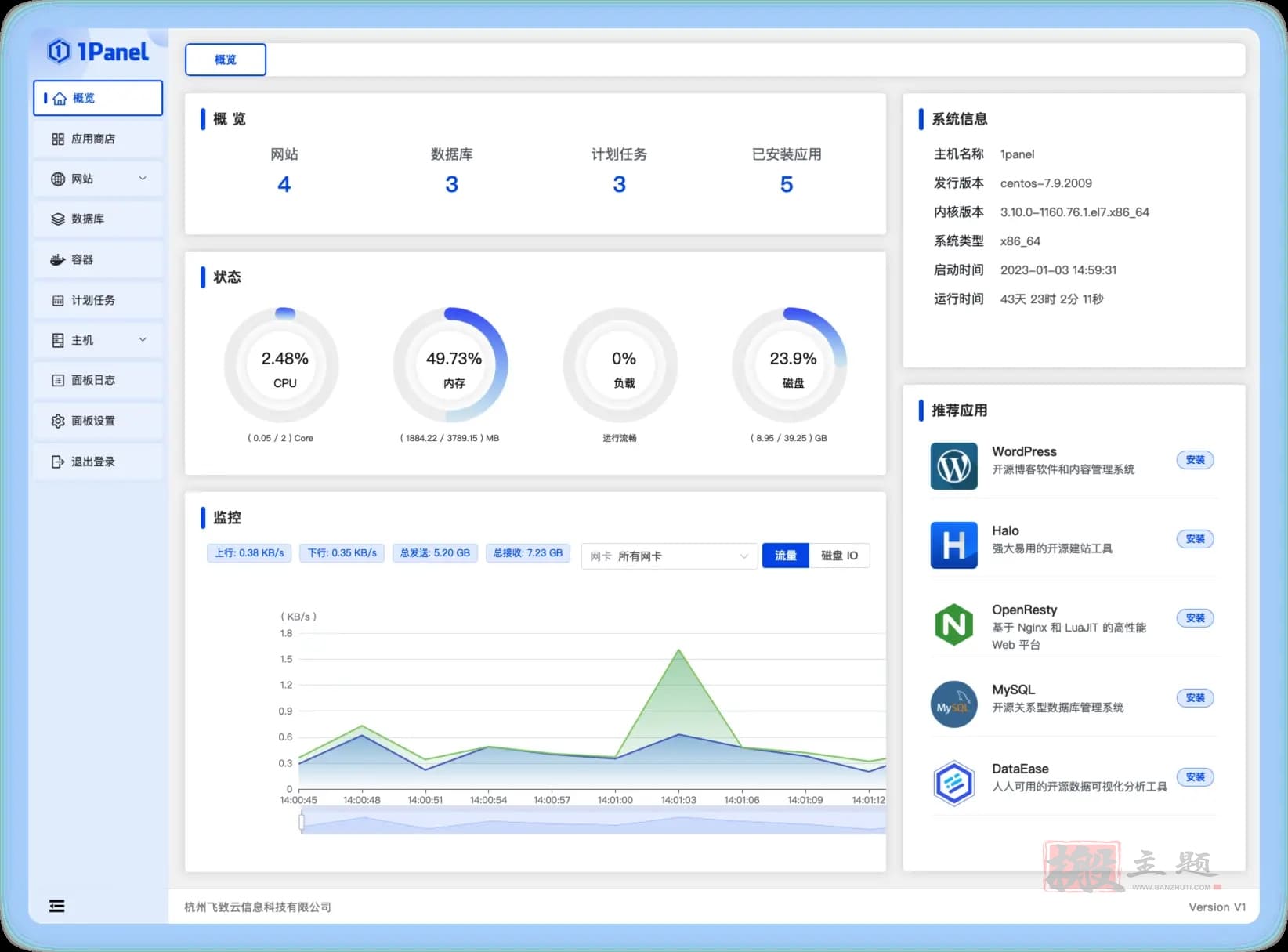Select the 概览 tab at the top

226,60
